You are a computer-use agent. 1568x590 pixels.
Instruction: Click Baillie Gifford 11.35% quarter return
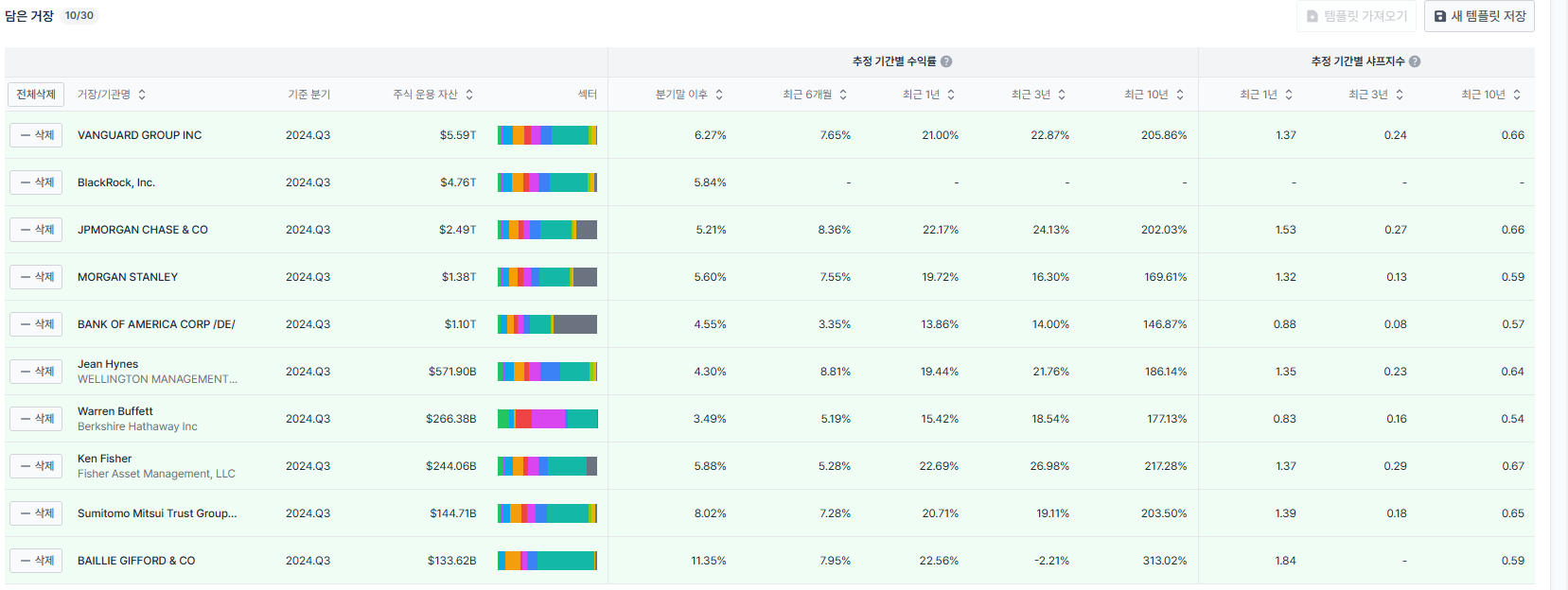click(709, 561)
